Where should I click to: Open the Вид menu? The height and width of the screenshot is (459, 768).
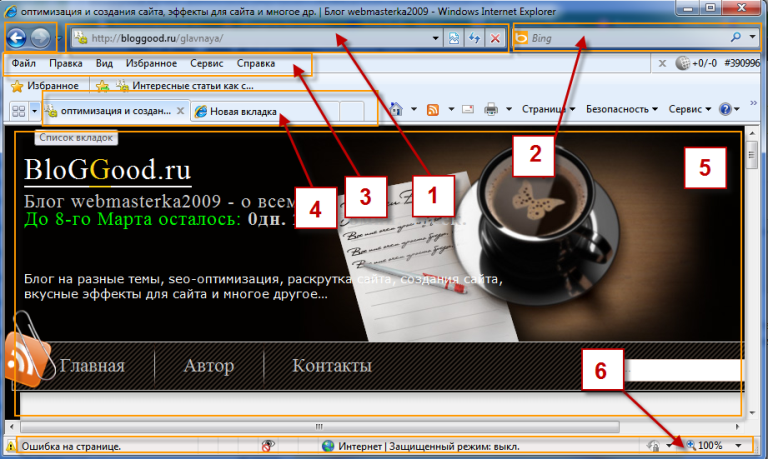coord(104,63)
